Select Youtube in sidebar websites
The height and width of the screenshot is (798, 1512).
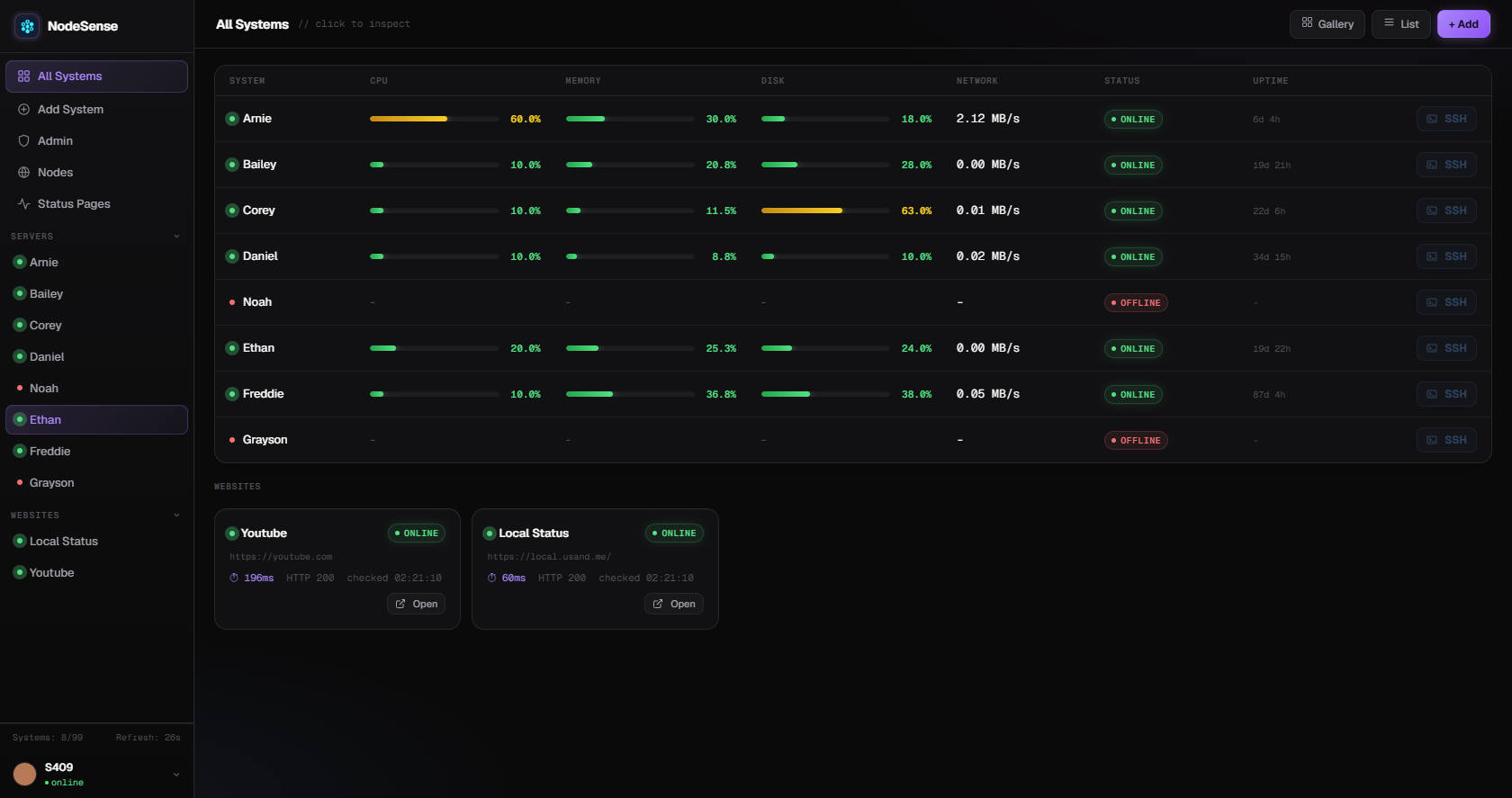[96, 573]
